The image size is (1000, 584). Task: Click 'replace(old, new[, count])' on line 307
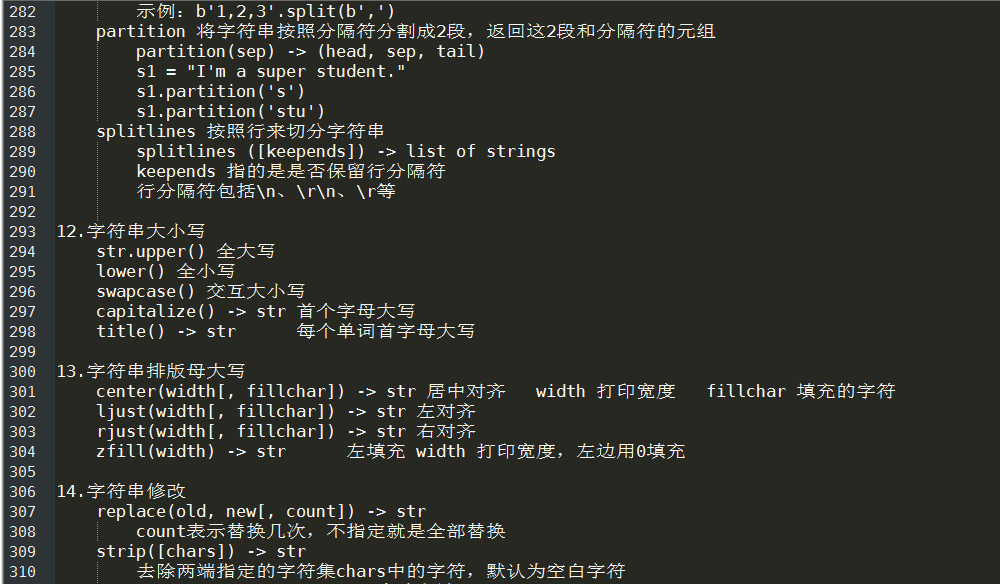(x=225, y=511)
